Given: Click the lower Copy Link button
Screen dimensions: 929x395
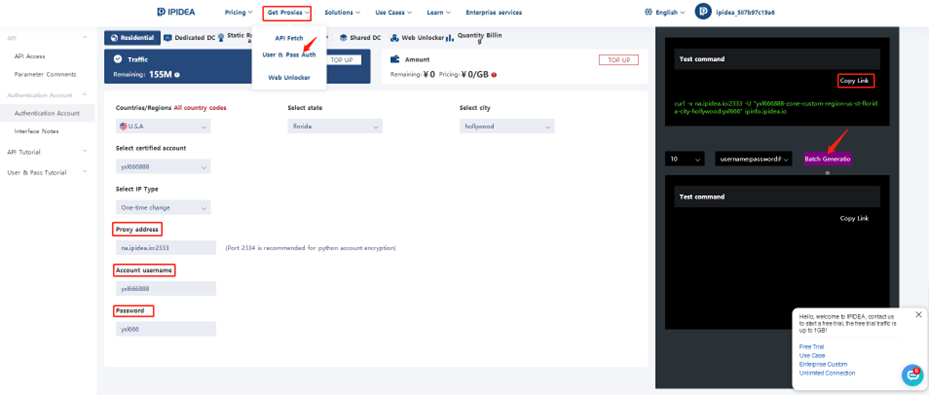Looking at the screenshot, I should click(x=854, y=219).
